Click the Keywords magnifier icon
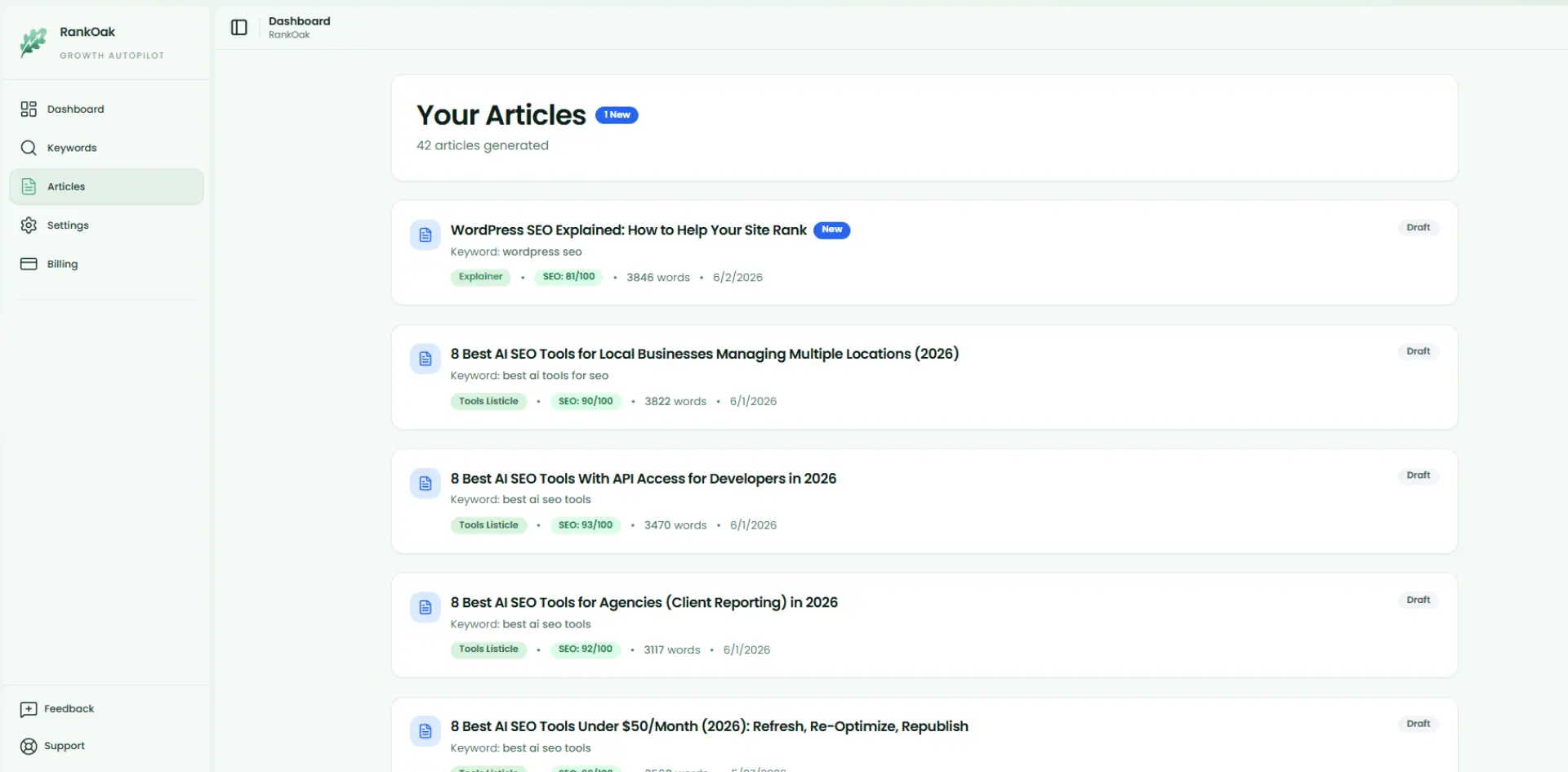The width and height of the screenshot is (1568, 772). 29,148
